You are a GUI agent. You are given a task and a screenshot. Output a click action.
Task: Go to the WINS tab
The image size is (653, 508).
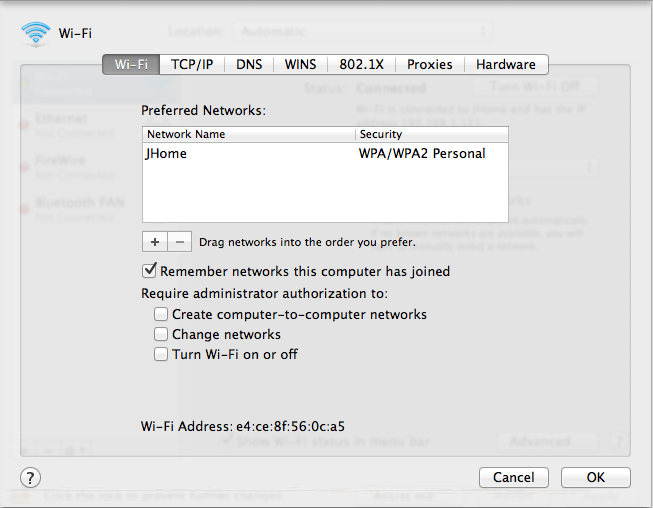click(300, 65)
